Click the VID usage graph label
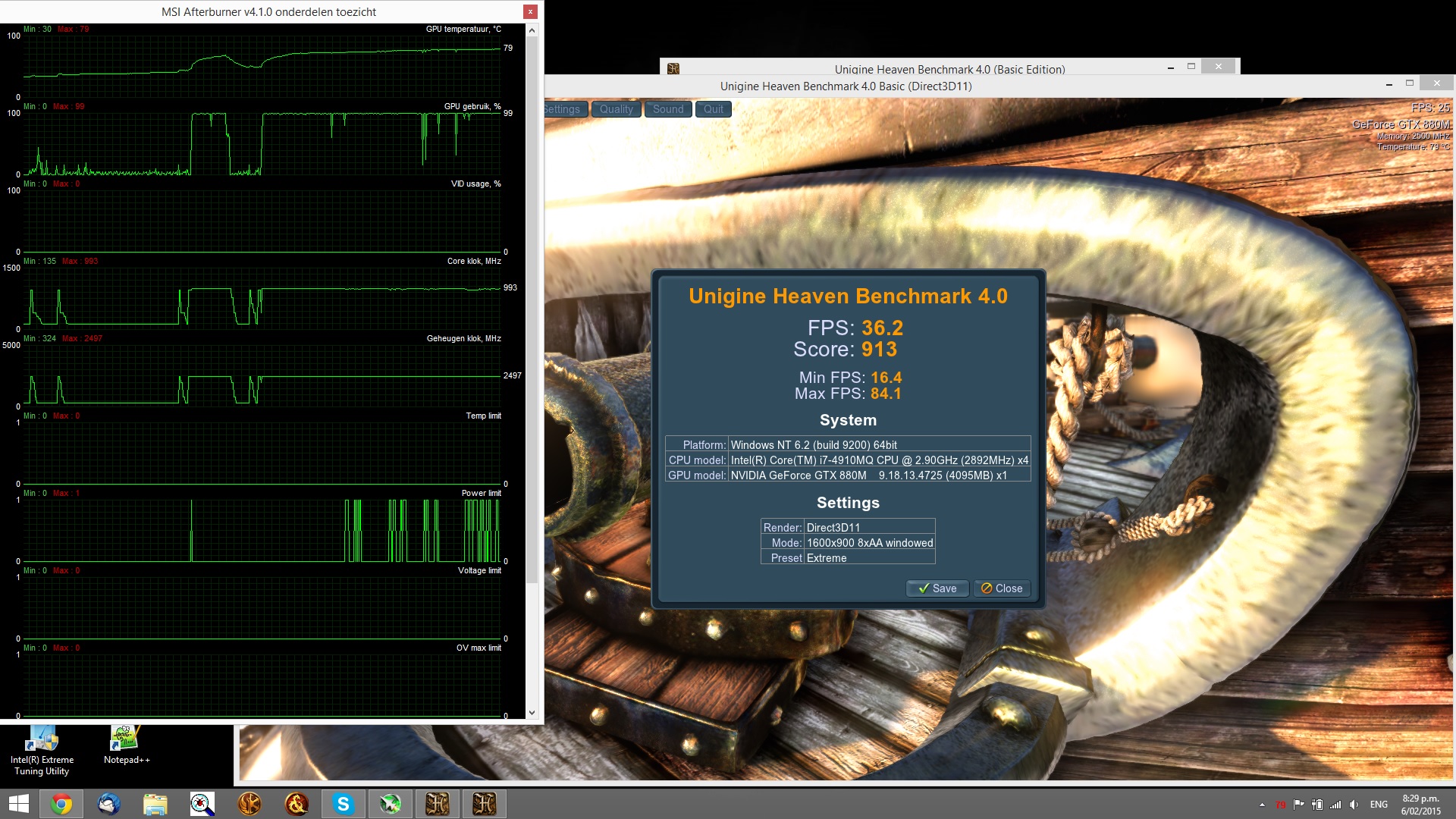Screen dimensions: 1456x819 476,184
